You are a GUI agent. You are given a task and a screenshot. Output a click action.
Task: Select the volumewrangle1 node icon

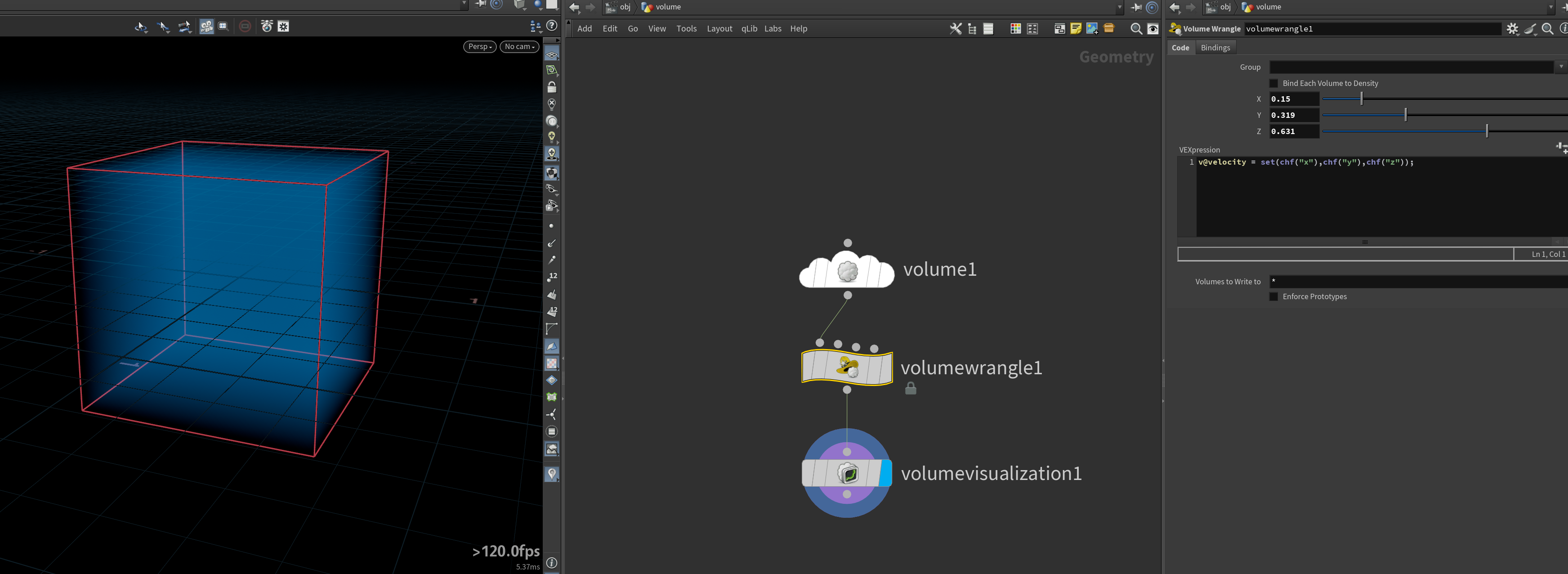tap(847, 368)
